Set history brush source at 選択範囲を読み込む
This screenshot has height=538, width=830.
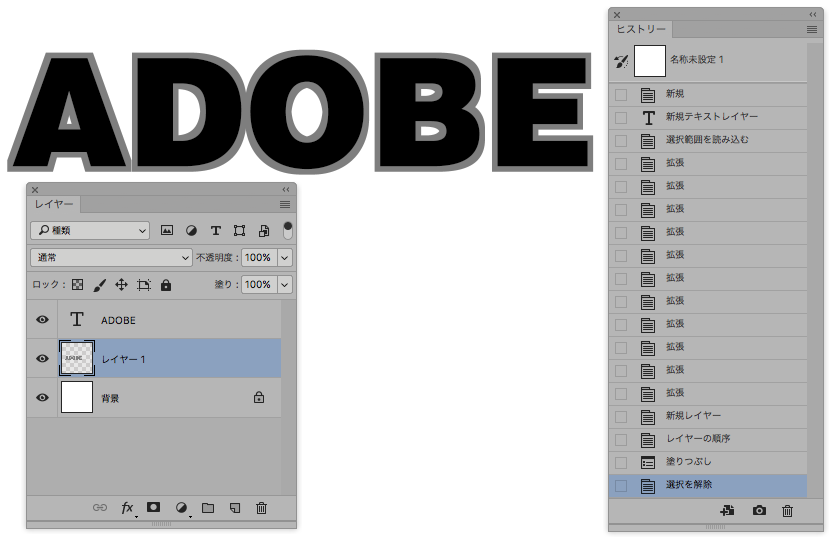coord(621,141)
